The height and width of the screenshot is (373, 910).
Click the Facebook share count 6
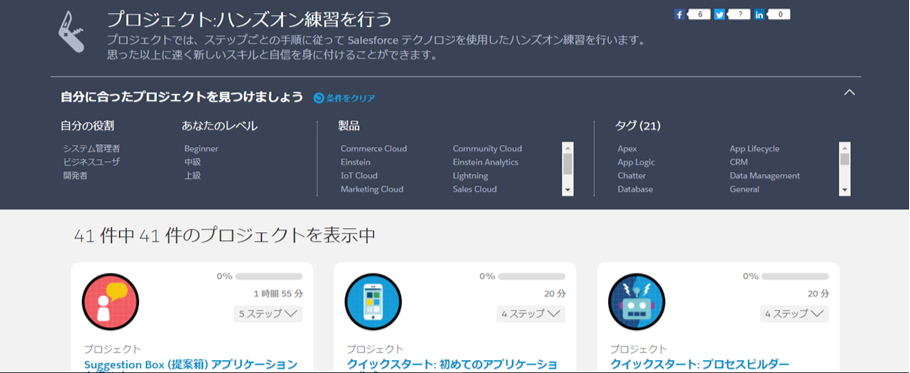(x=699, y=15)
